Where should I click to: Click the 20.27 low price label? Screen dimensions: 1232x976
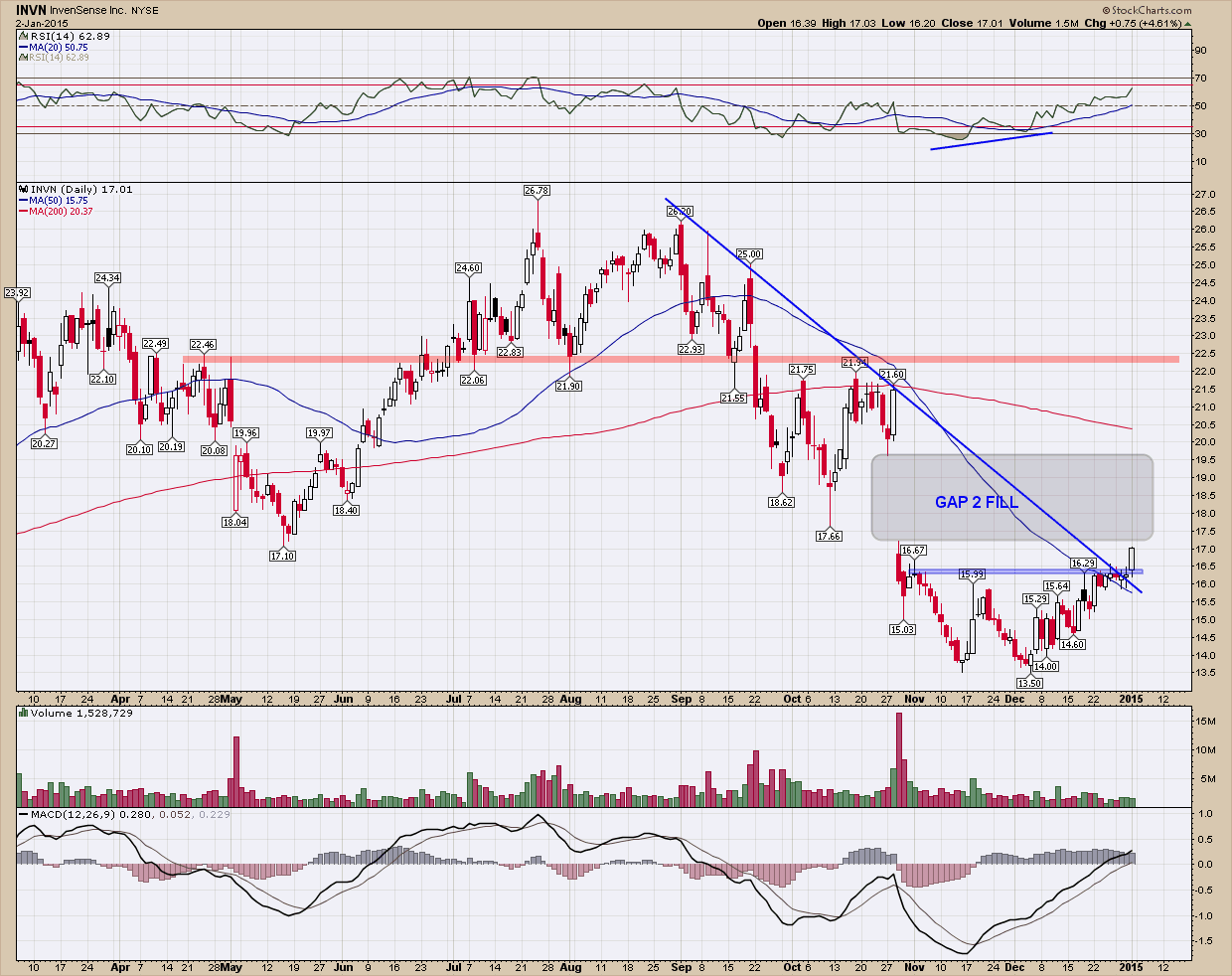coord(44,444)
